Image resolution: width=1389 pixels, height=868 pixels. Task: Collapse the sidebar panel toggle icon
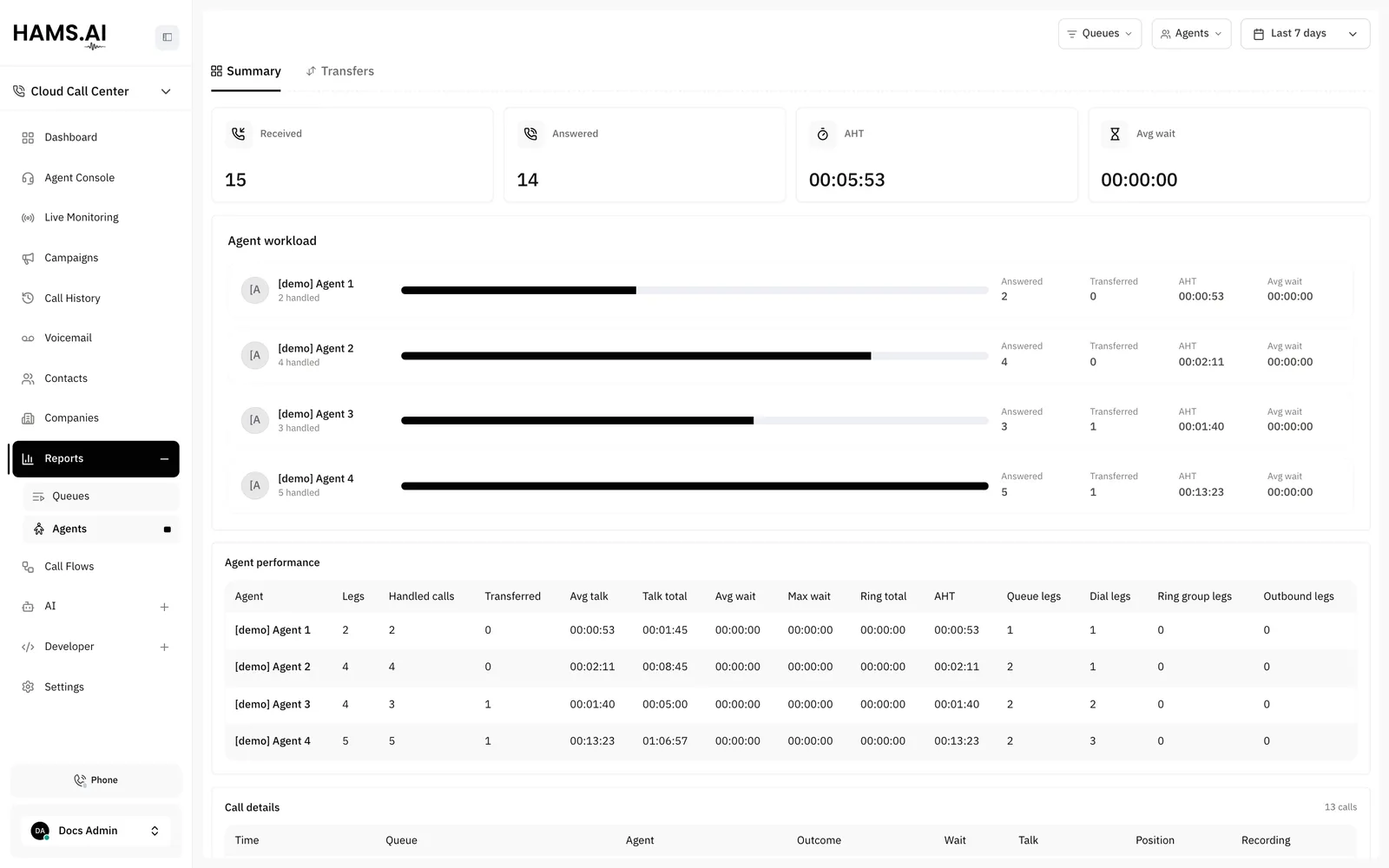(x=167, y=37)
